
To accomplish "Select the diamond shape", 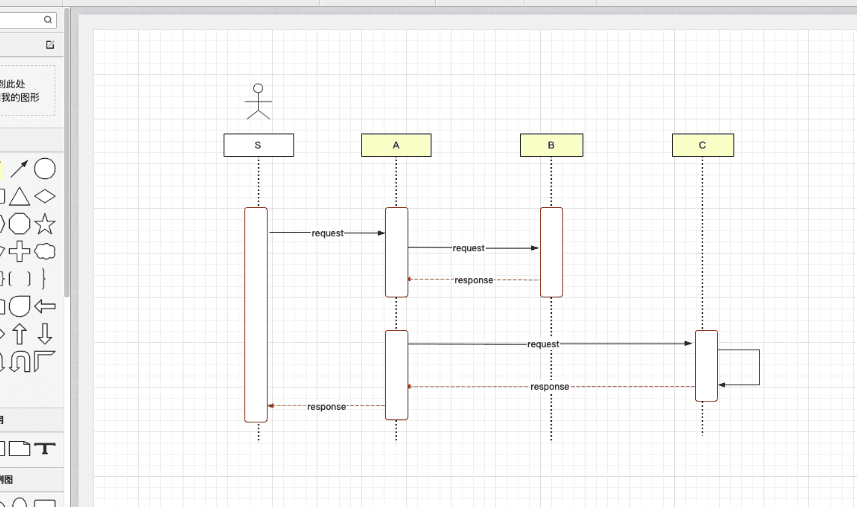I will pos(45,196).
